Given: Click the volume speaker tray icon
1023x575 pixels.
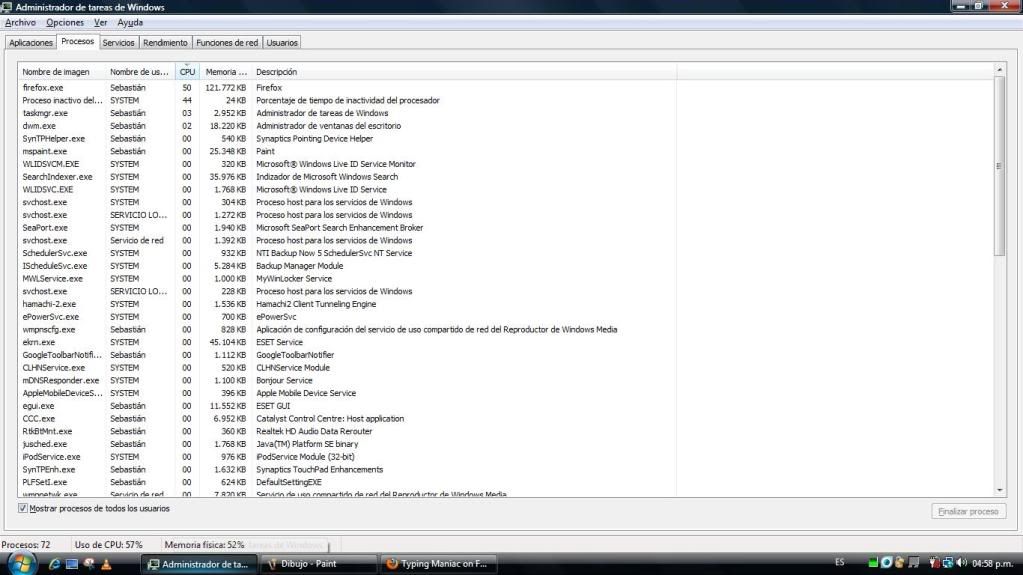Looking at the screenshot, I should (959, 563).
